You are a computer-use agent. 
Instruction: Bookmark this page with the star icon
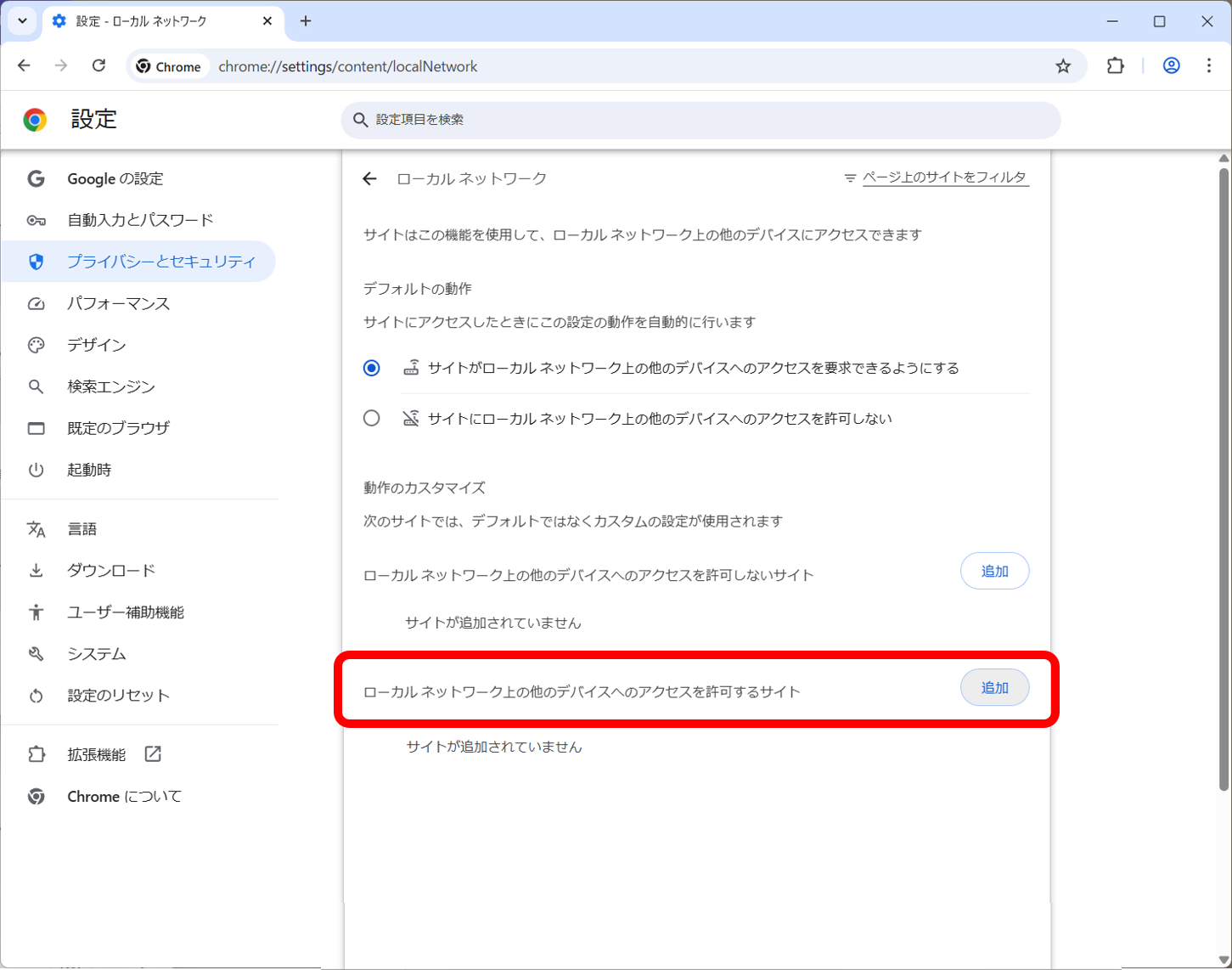1063,65
